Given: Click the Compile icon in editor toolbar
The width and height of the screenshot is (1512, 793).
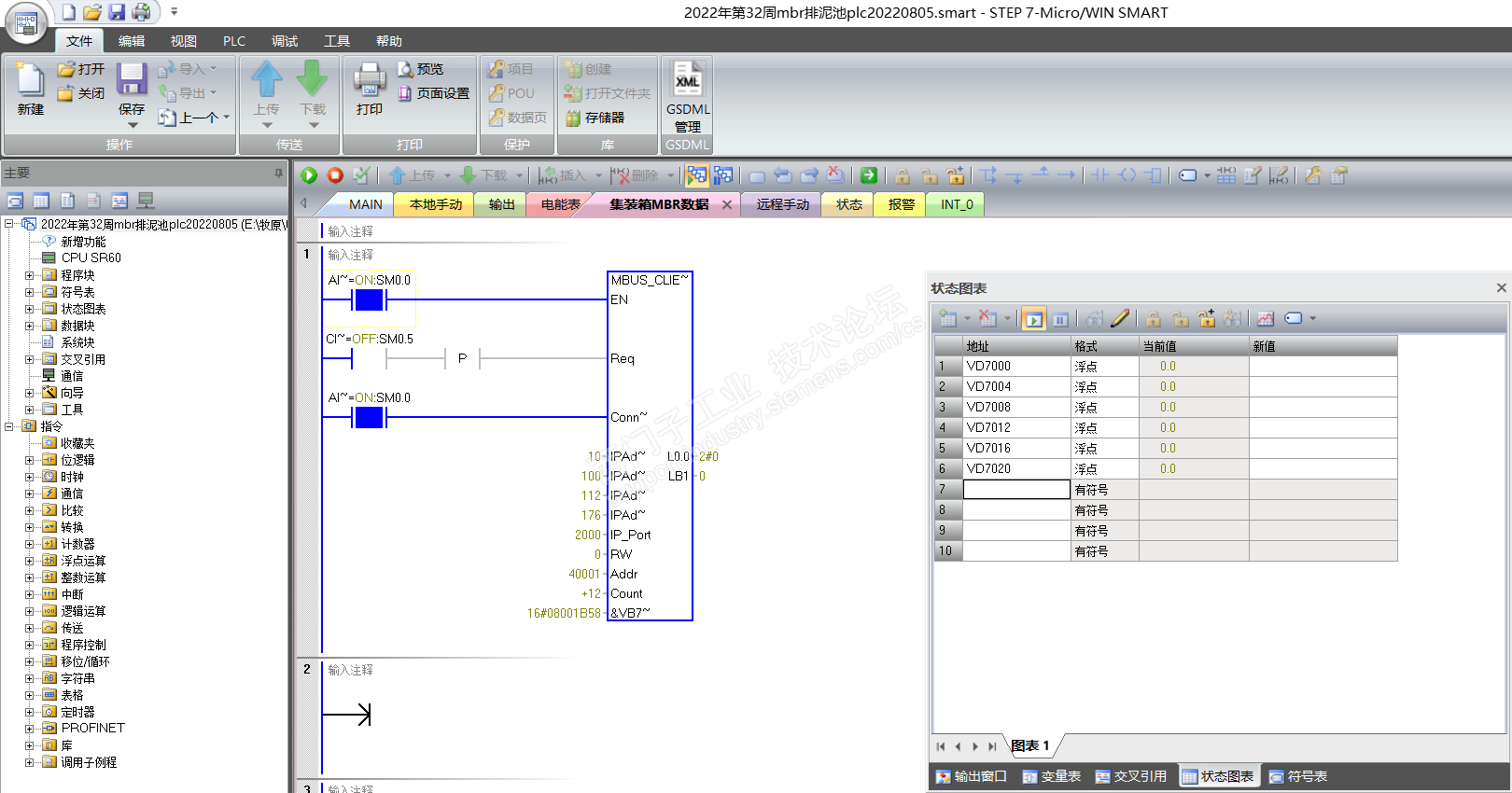Looking at the screenshot, I should coord(361,175).
